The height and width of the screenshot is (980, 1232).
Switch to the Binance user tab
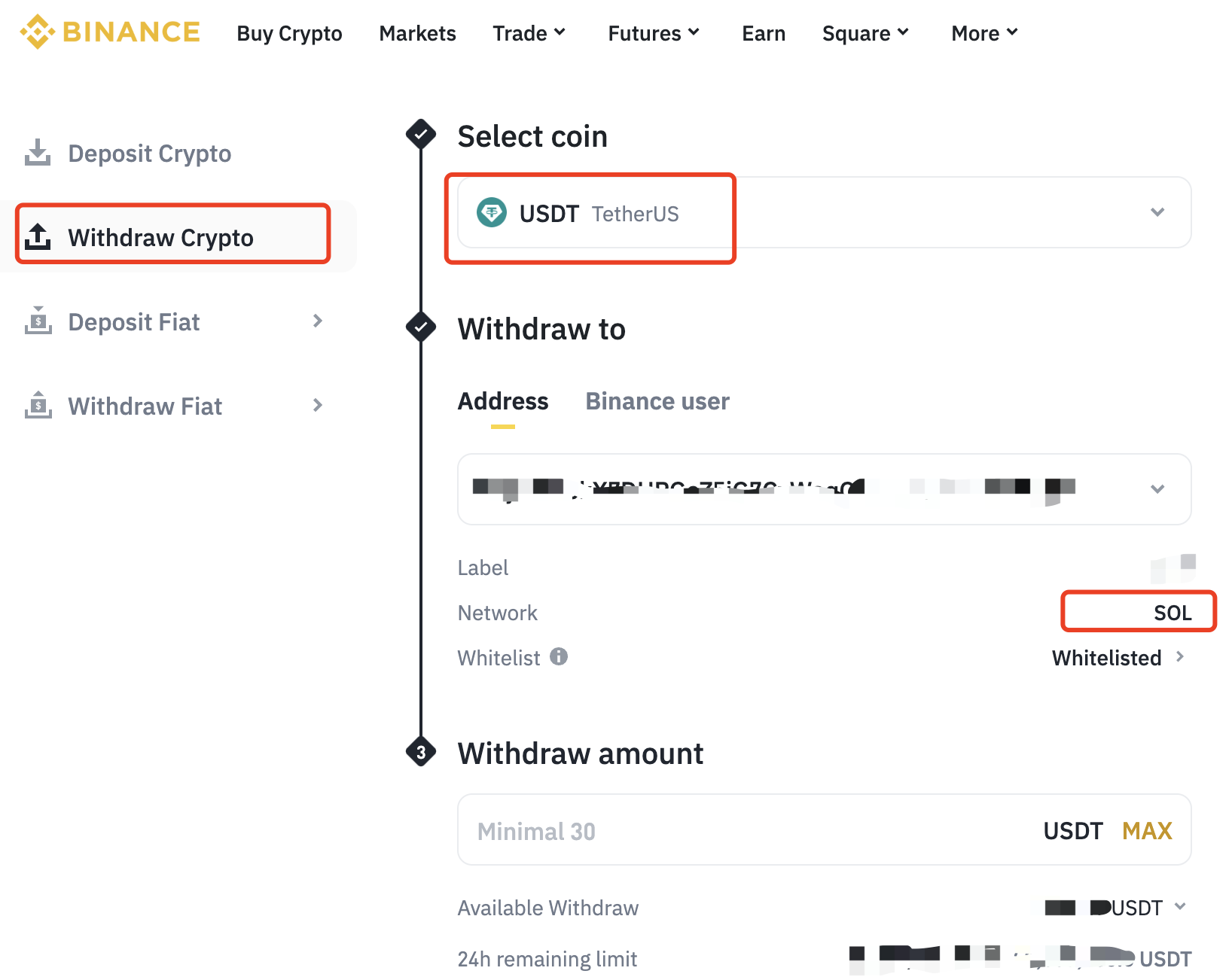pyautogui.click(x=657, y=401)
